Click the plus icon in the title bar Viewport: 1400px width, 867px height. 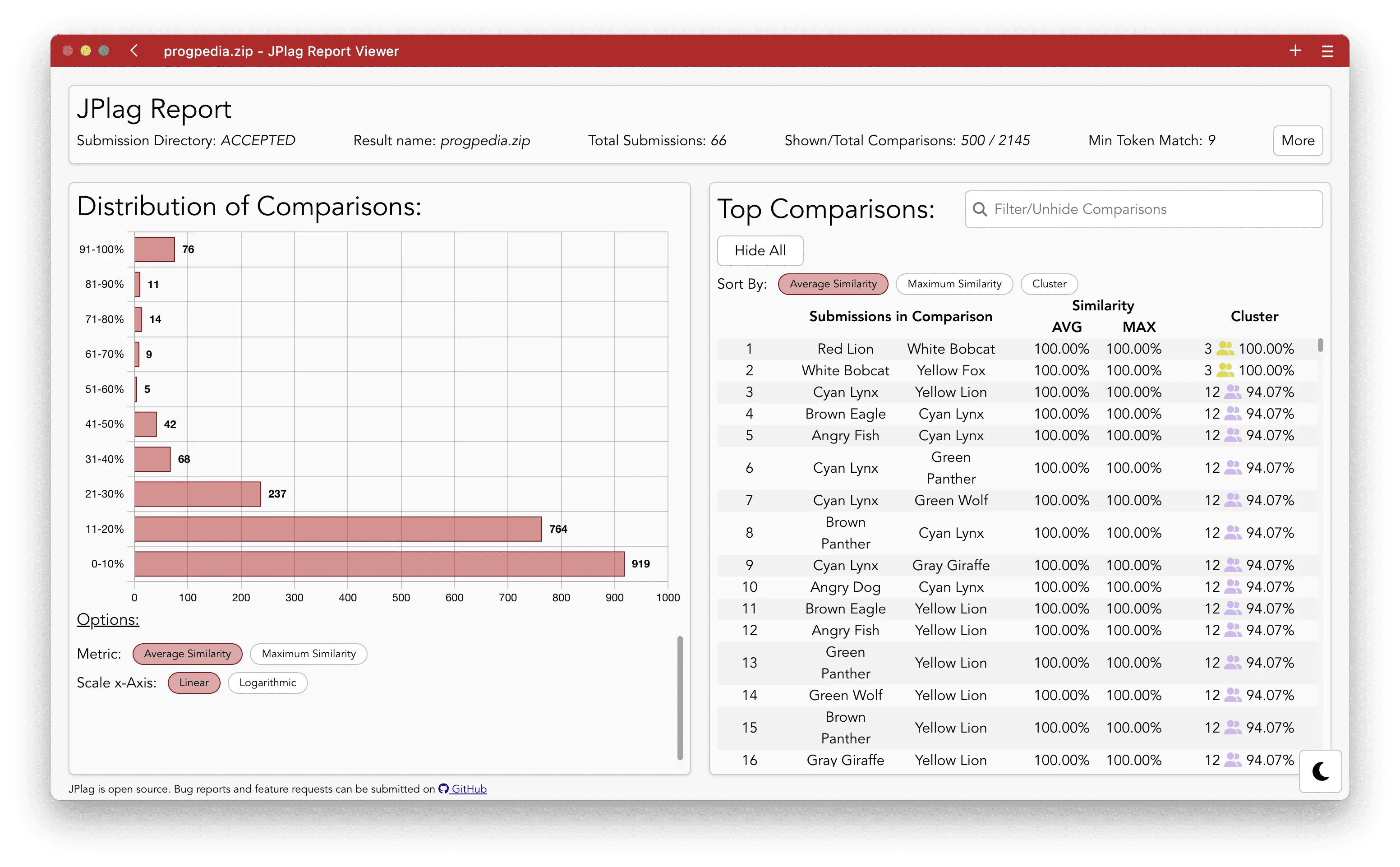click(x=1295, y=51)
